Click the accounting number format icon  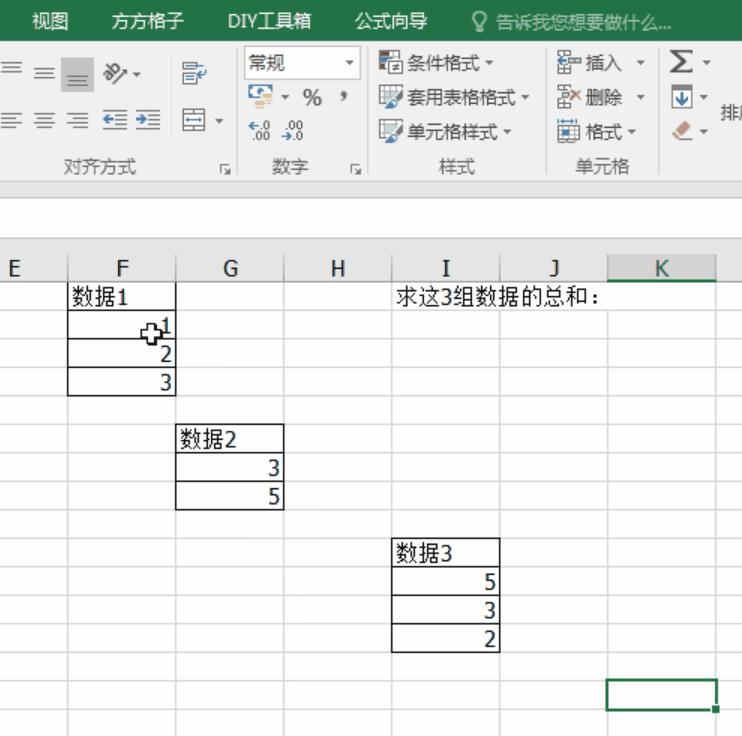tap(260, 96)
